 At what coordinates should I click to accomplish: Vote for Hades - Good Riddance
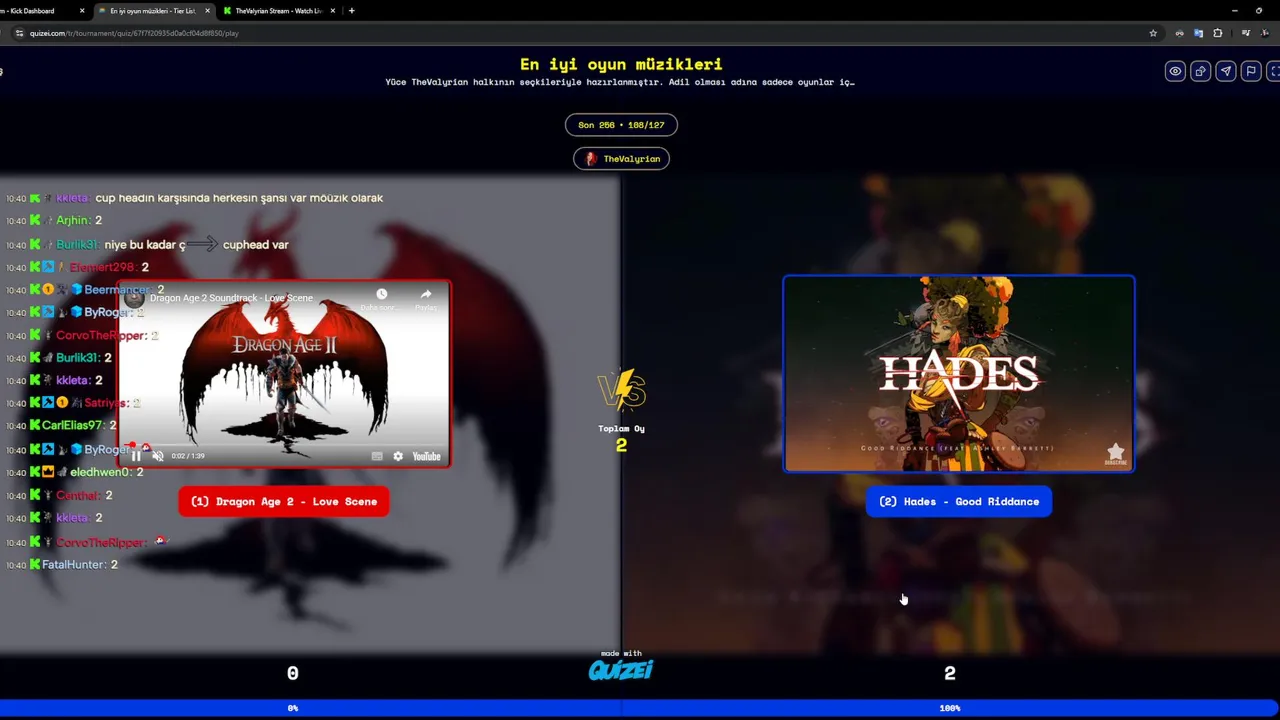point(959,501)
